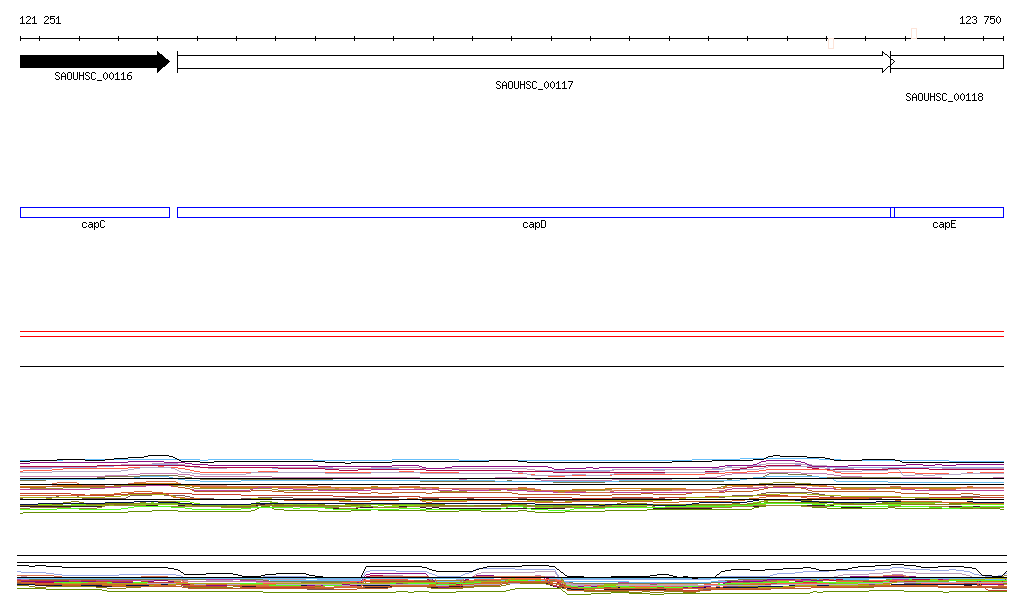Click the start coordinate 121 251
The image size is (1024, 611).
(x=40, y=20)
